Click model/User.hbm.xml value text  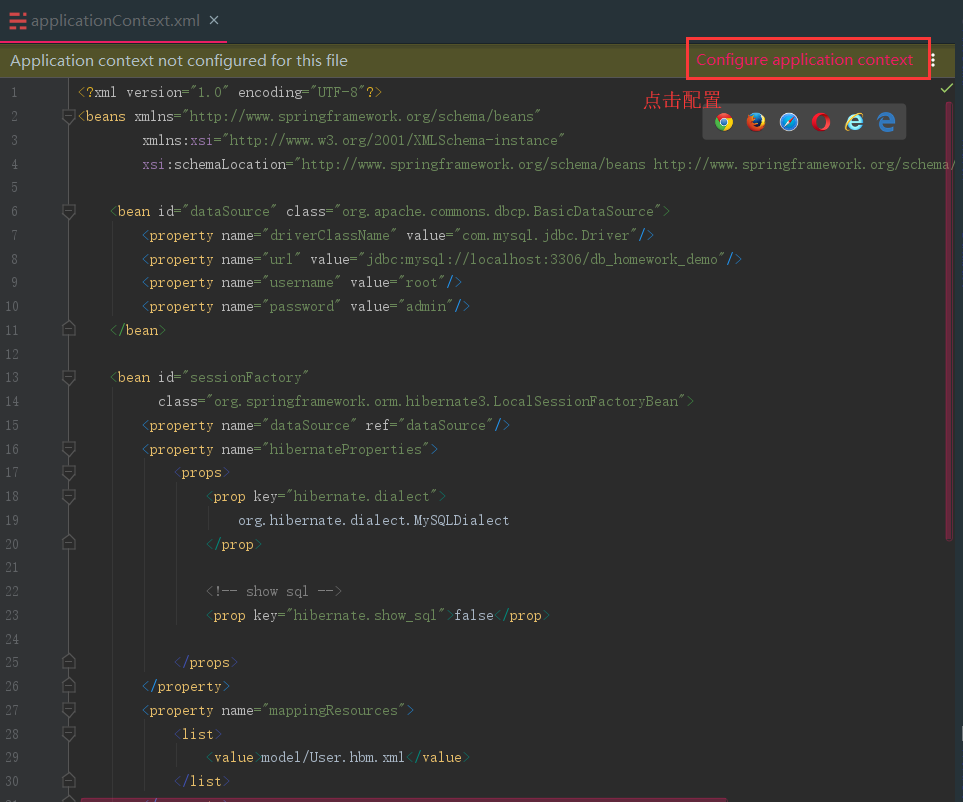(332, 757)
